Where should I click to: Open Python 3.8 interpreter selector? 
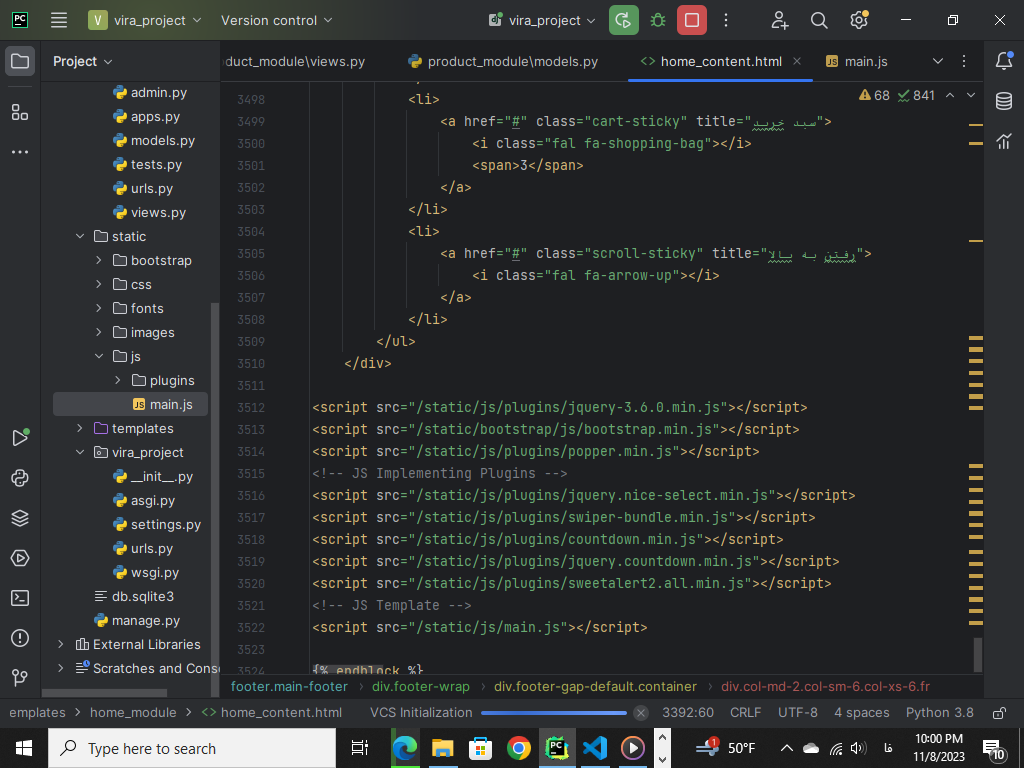939,712
